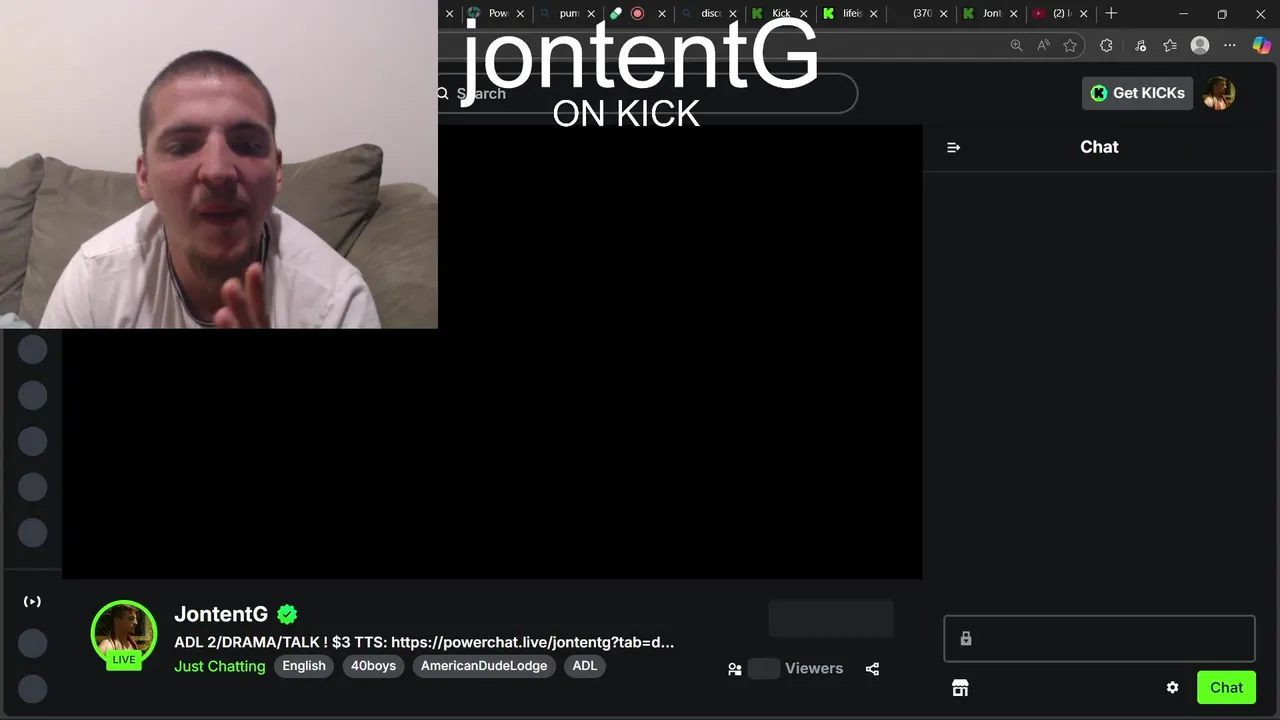Click the live broadcast sidebar icon
The image size is (1280, 720).
(x=32, y=601)
